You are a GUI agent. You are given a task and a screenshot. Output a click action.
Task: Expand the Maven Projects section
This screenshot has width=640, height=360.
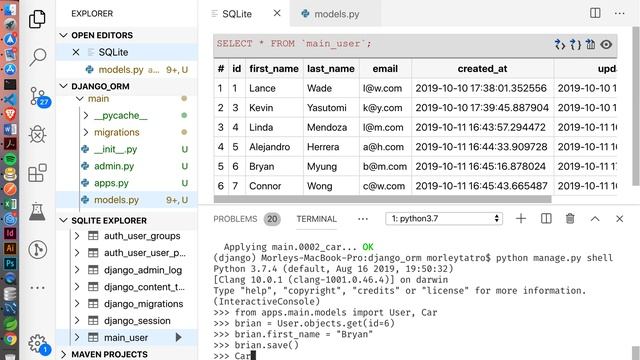(63, 354)
